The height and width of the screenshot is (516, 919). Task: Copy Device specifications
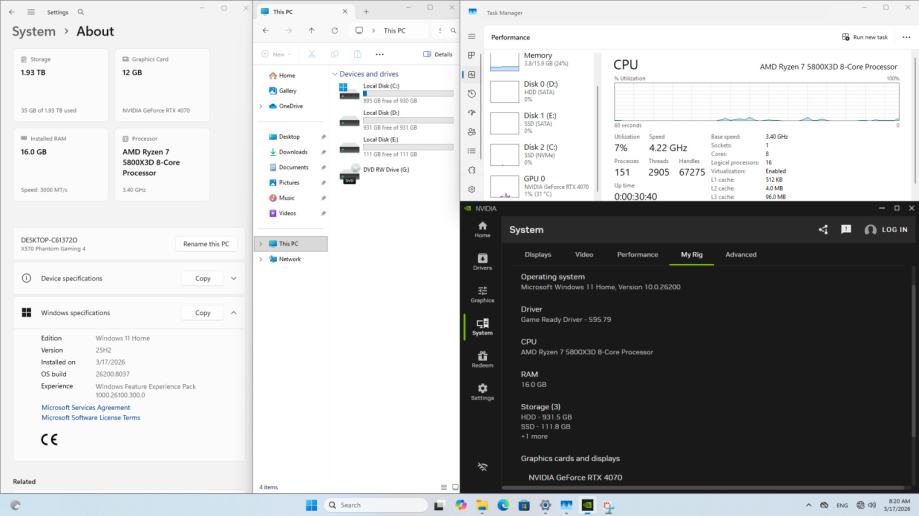(x=203, y=279)
